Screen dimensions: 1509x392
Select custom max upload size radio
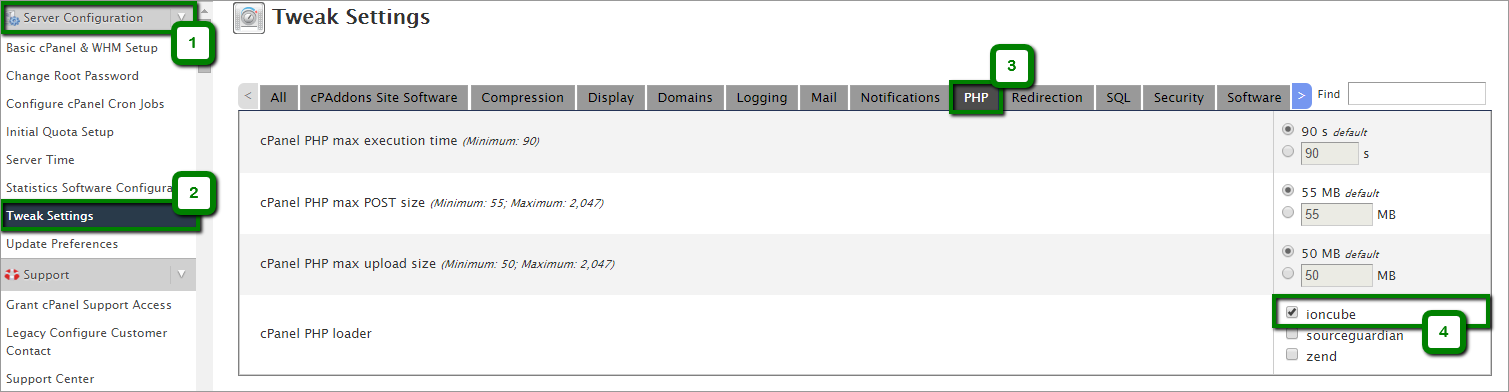(1288, 273)
